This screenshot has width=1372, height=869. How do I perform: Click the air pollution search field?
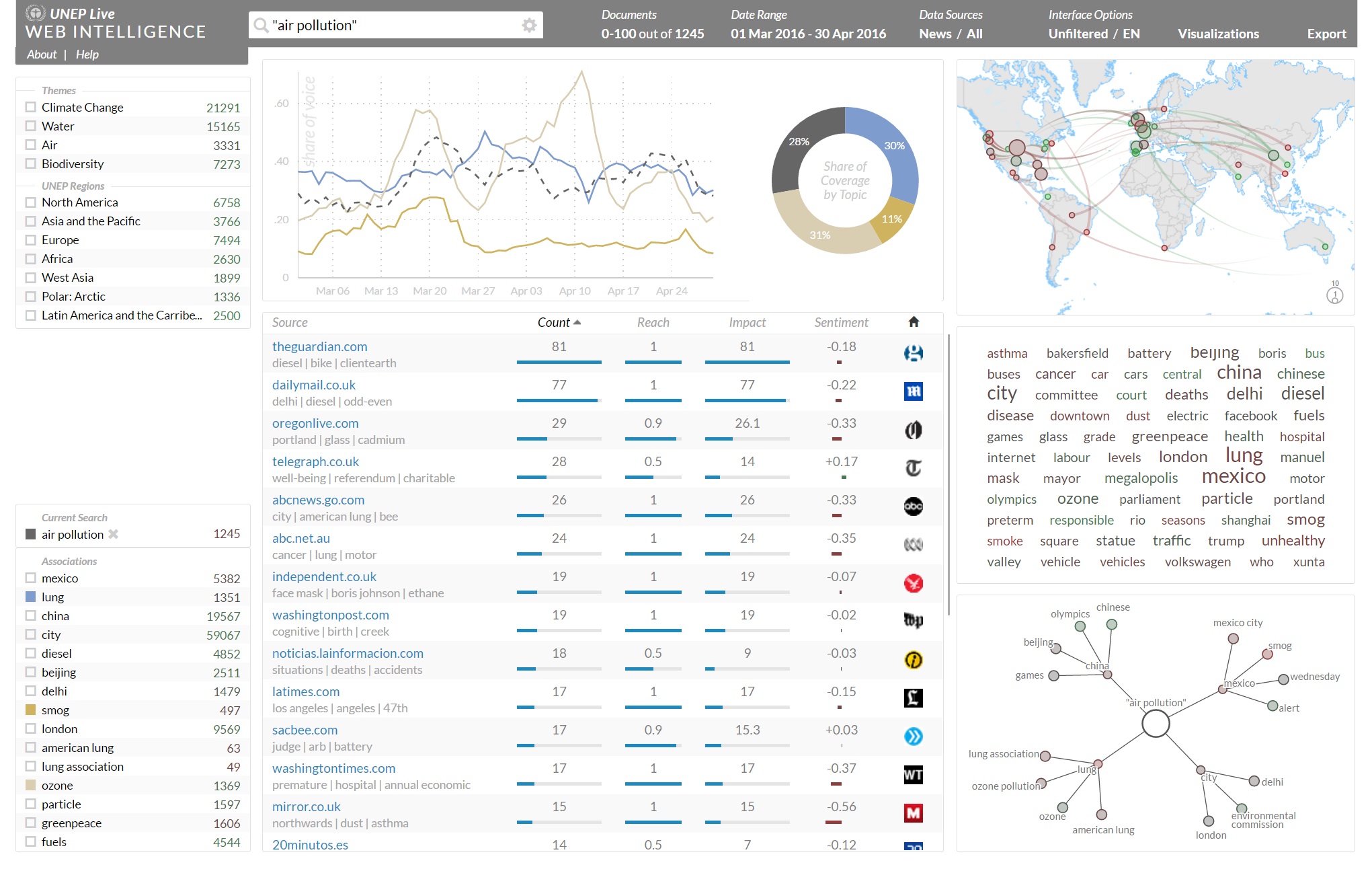[x=395, y=26]
